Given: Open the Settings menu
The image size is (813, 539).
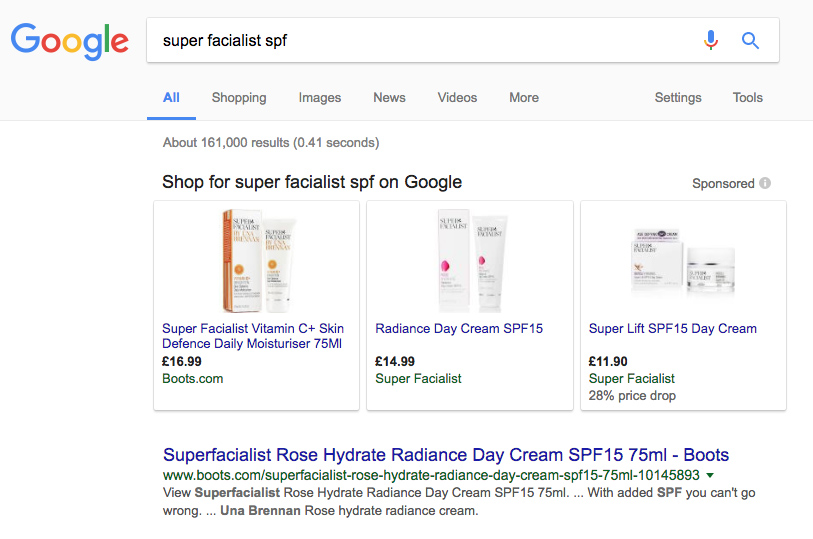Looking at the screenshot, I should click(x=678, y=98).
